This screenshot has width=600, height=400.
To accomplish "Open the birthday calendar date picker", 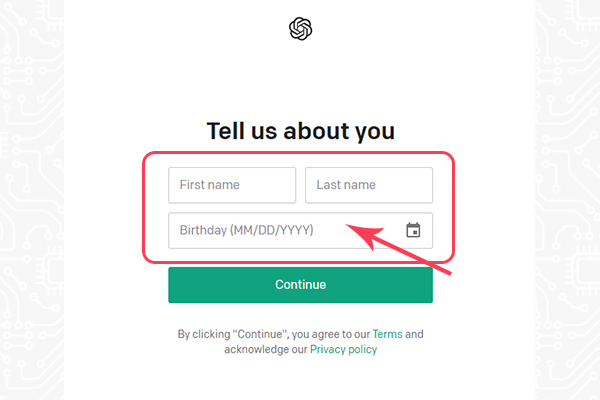I will click(x=413, y=230).
